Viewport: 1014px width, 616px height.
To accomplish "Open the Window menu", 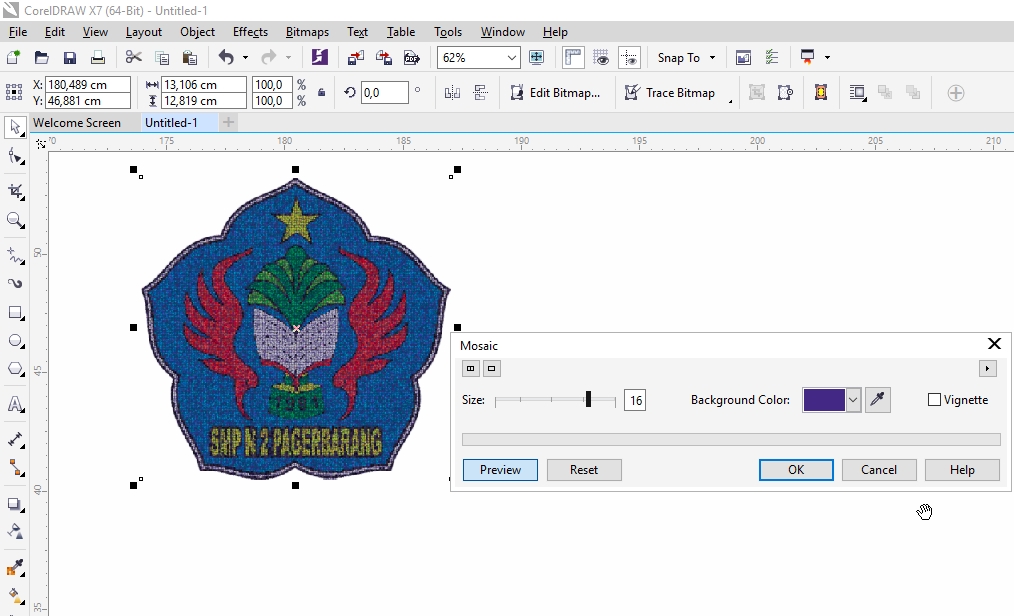I will (x=502, y=32).
